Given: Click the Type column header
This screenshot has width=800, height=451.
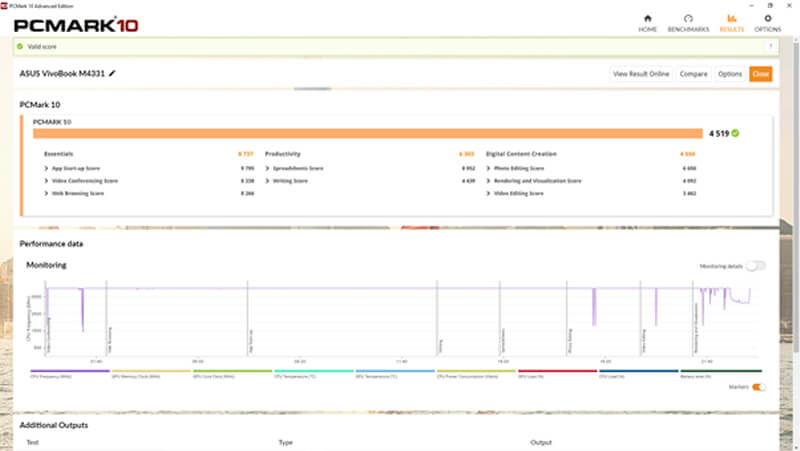Looking at the screenshot, I should (286, 442).
